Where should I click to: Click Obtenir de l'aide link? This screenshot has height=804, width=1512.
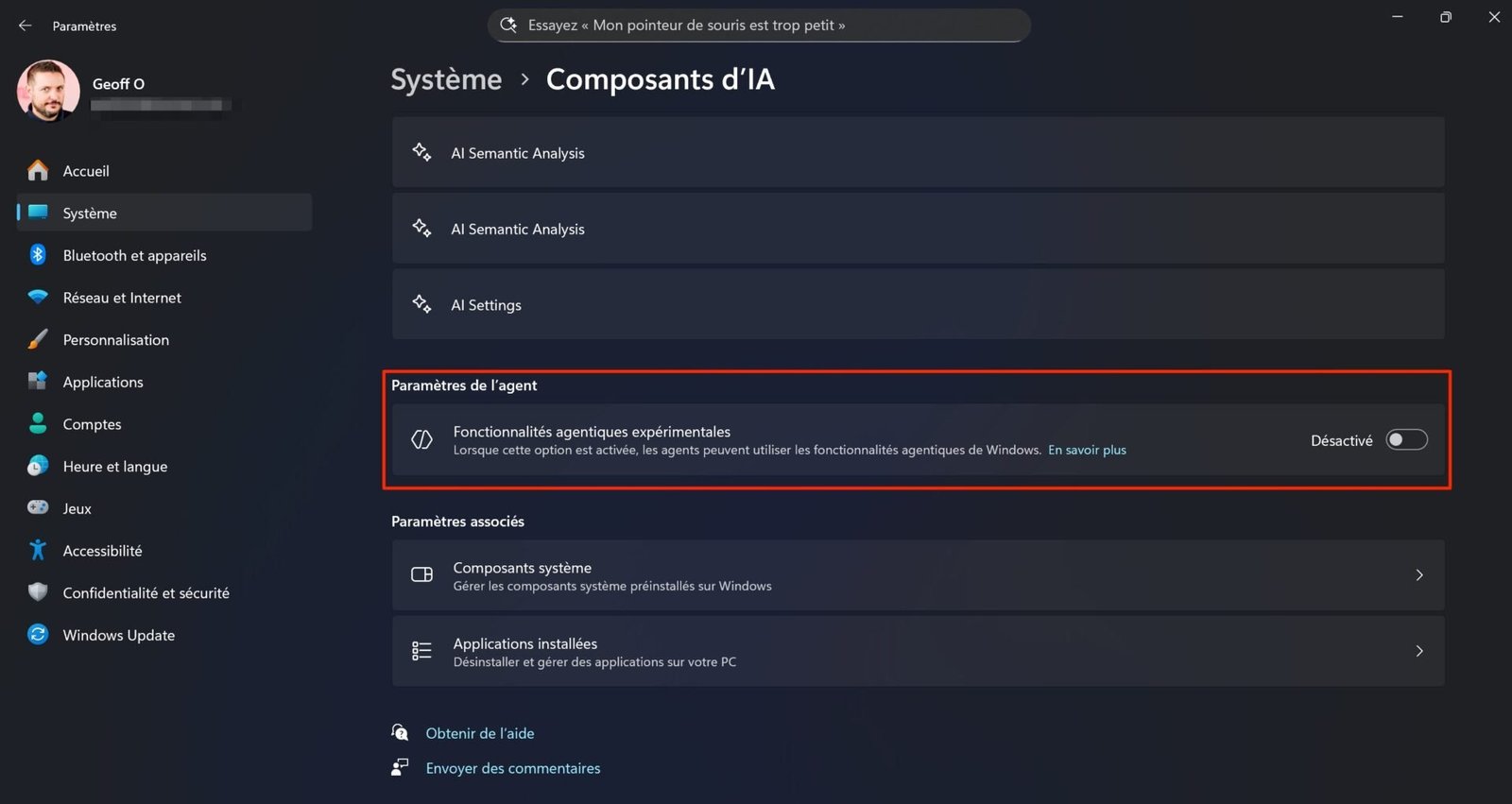coord(479,733)
